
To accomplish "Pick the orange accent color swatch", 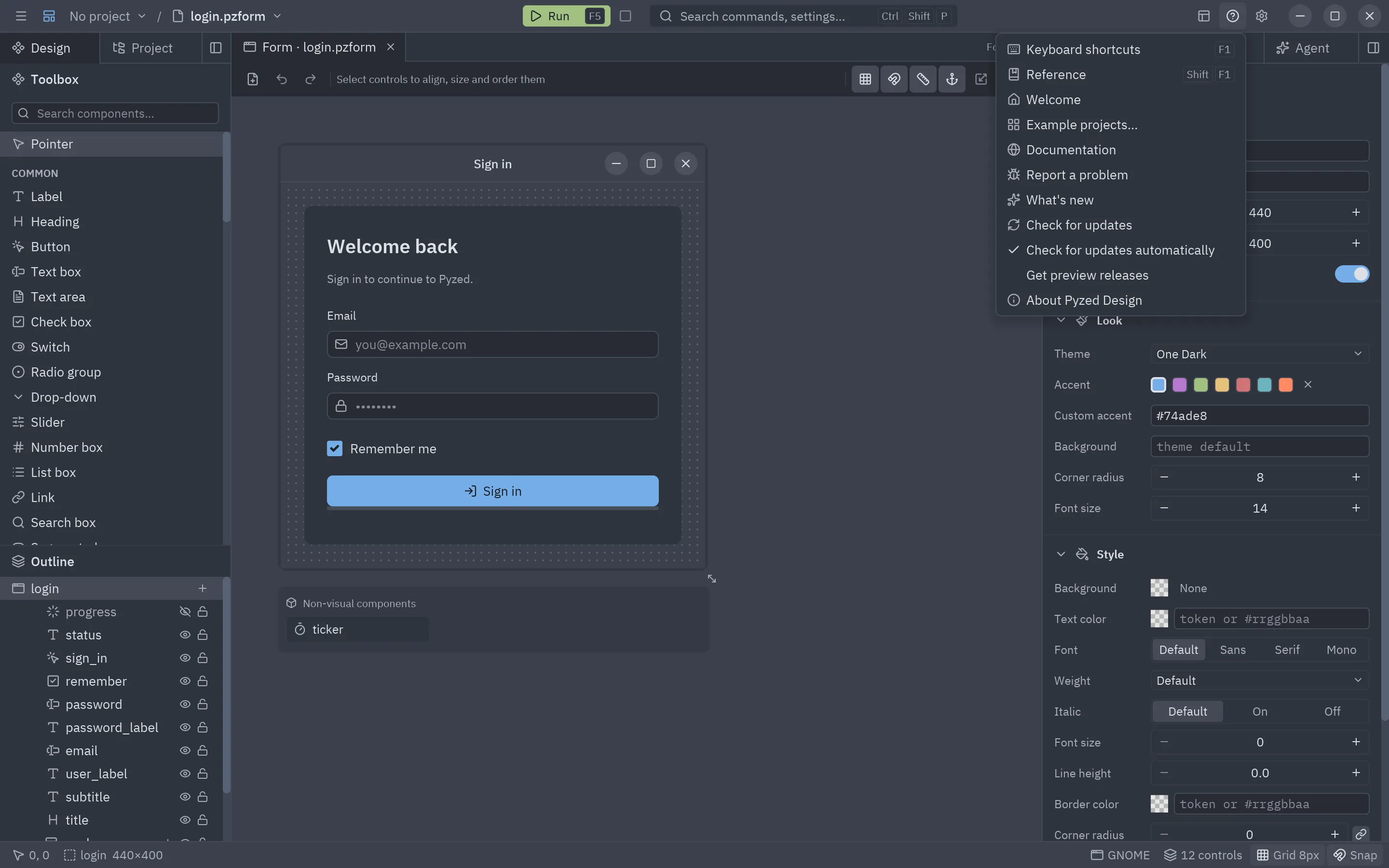I will [x=1286, y=385].
